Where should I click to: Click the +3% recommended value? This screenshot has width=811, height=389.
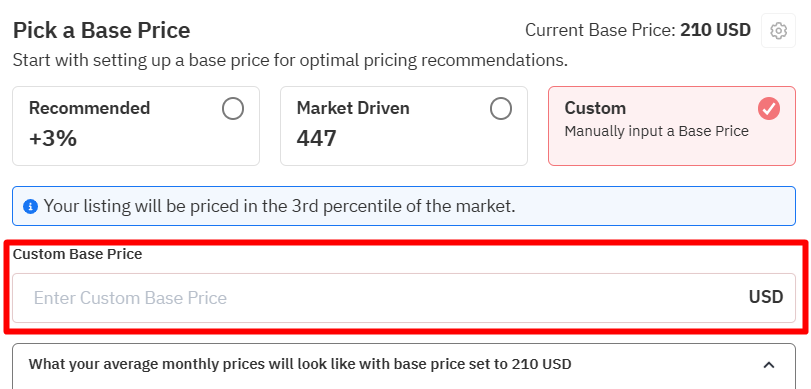tap(53, 139)
